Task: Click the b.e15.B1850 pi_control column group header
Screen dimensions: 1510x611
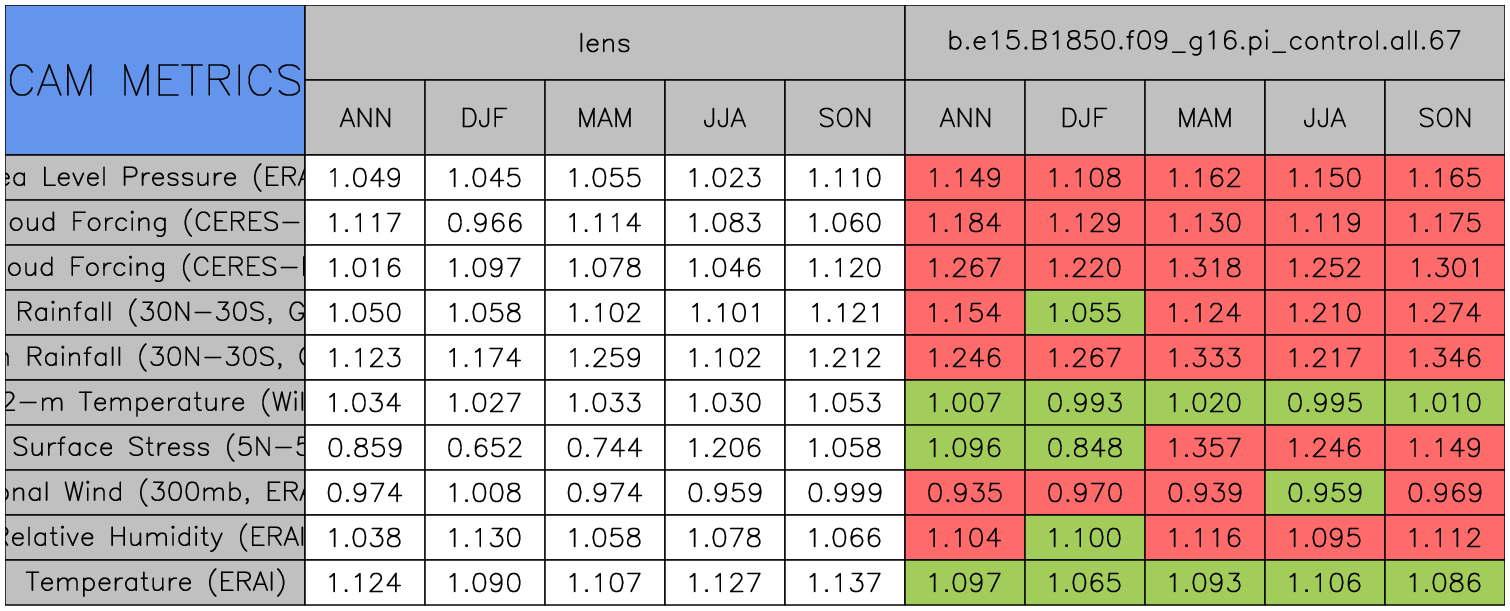Action: coord(1204,43)
